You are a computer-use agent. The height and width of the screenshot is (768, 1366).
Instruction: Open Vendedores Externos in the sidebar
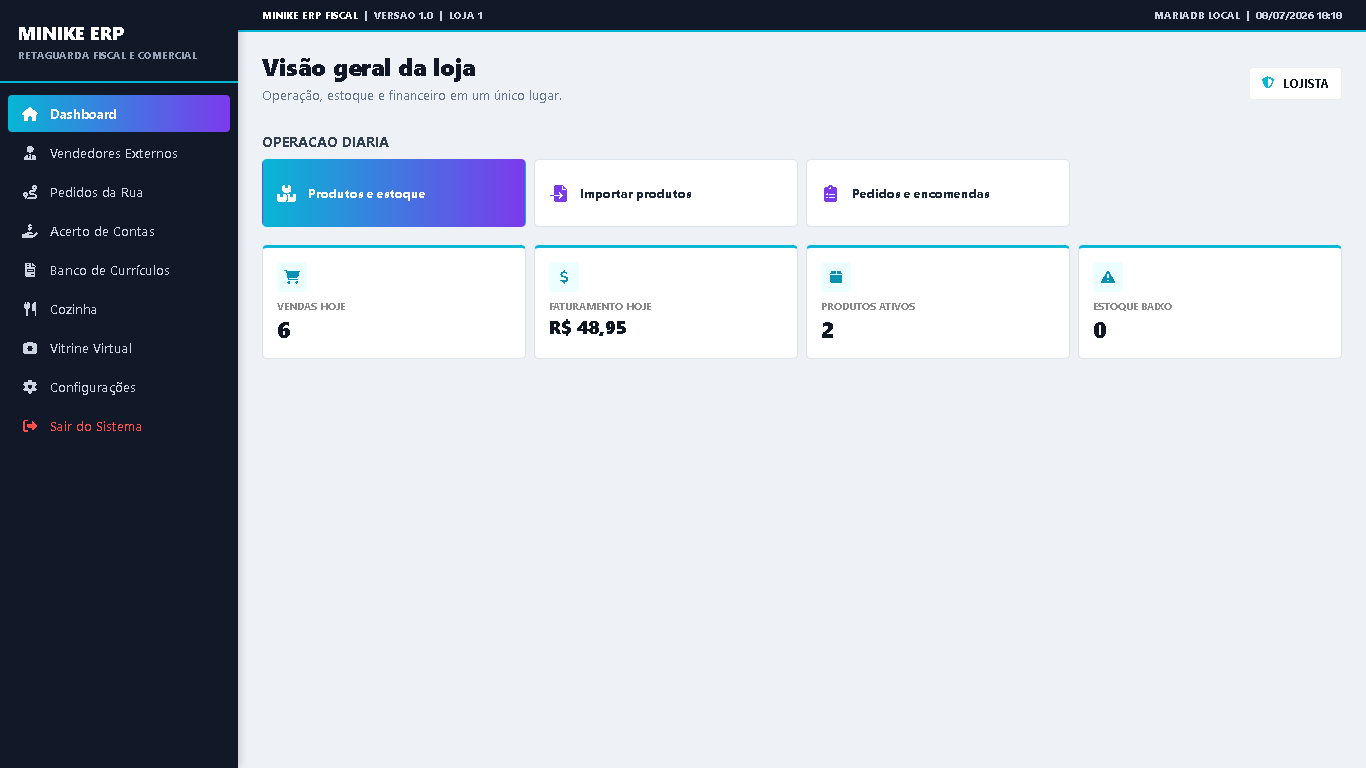click(x=119, y=153)
